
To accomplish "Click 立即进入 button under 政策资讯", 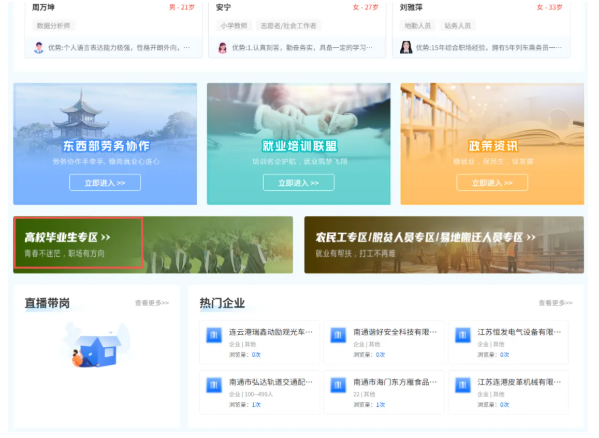I will coord(492,183).
